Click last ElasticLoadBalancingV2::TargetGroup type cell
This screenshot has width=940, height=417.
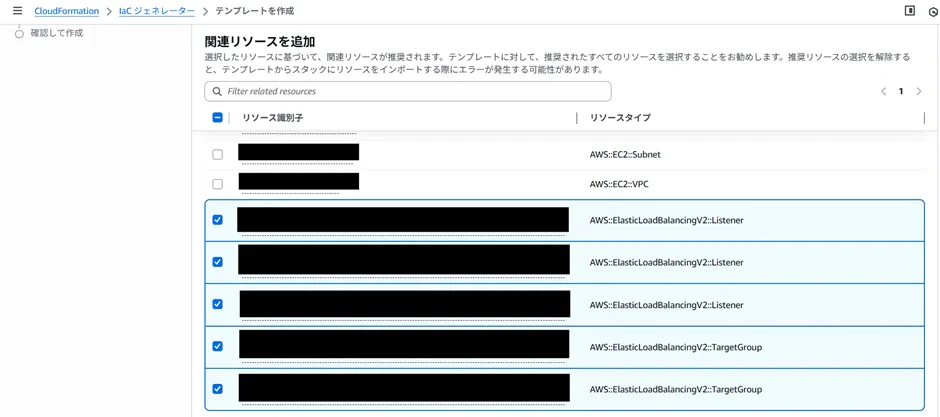[x=676, y=389]
